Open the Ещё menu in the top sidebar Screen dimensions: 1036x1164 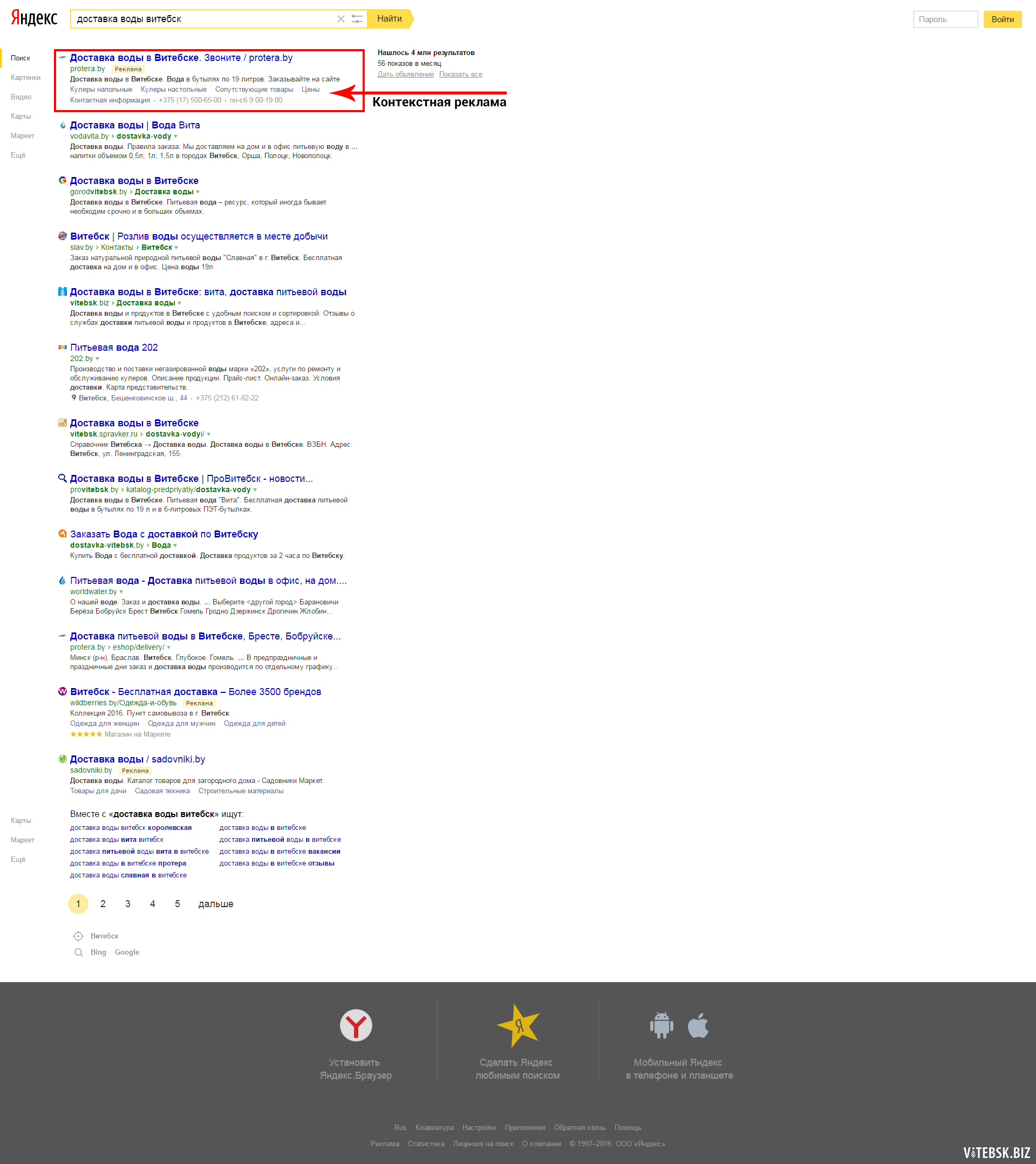pyautogui.click(x=18, y=155)
